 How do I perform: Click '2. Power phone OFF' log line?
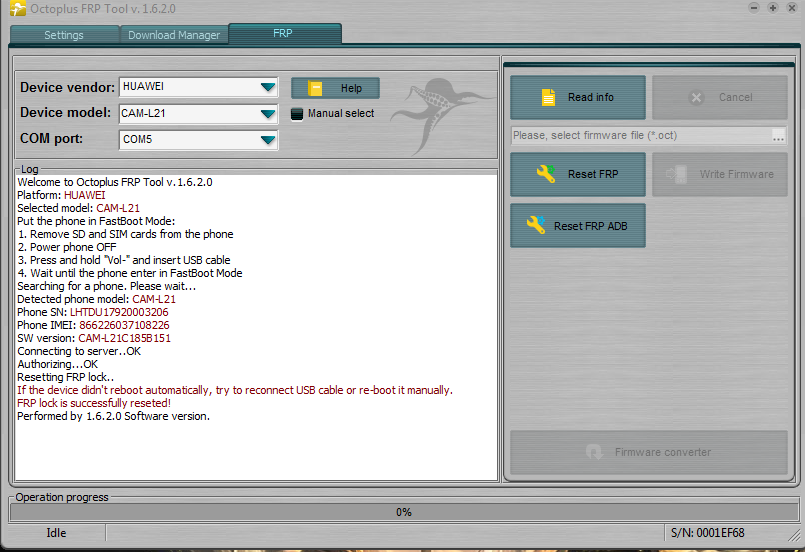coord(67,247)
